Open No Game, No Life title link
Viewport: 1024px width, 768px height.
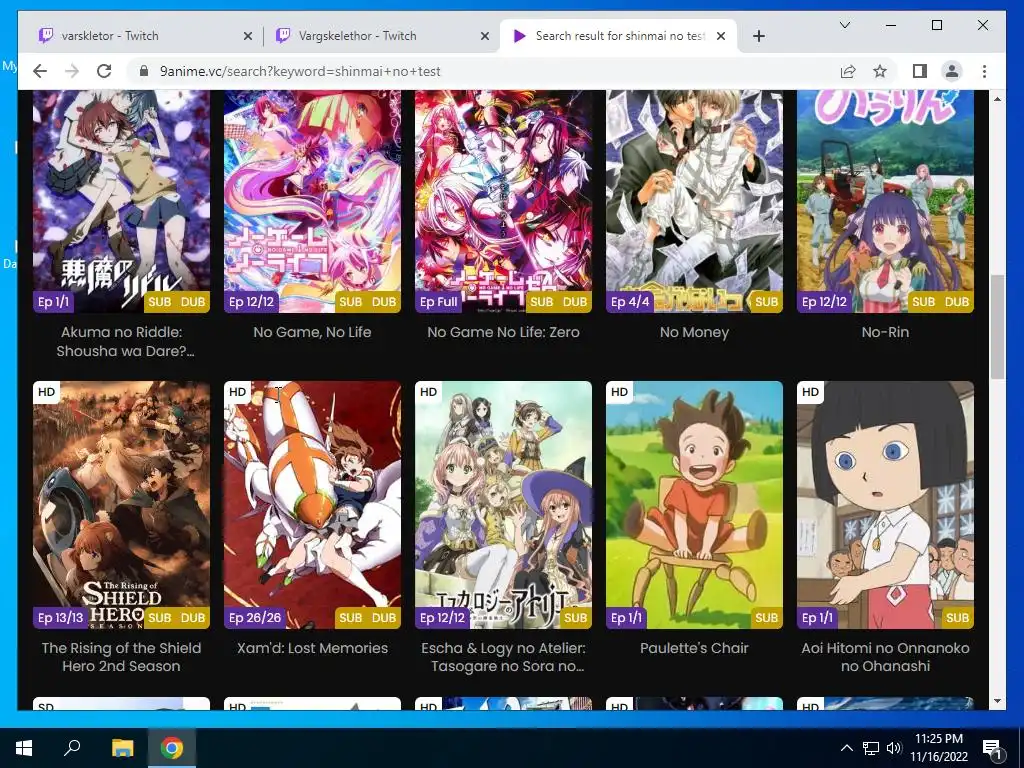click(x=312, y=332)
